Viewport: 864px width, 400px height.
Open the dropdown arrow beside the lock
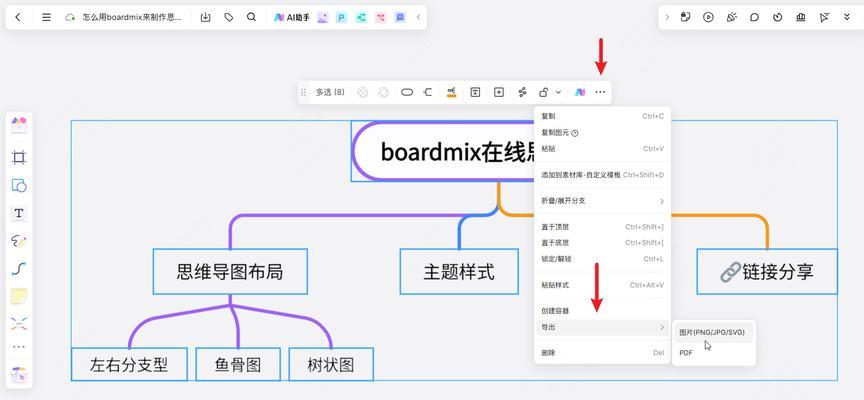[x=558, y=93]
